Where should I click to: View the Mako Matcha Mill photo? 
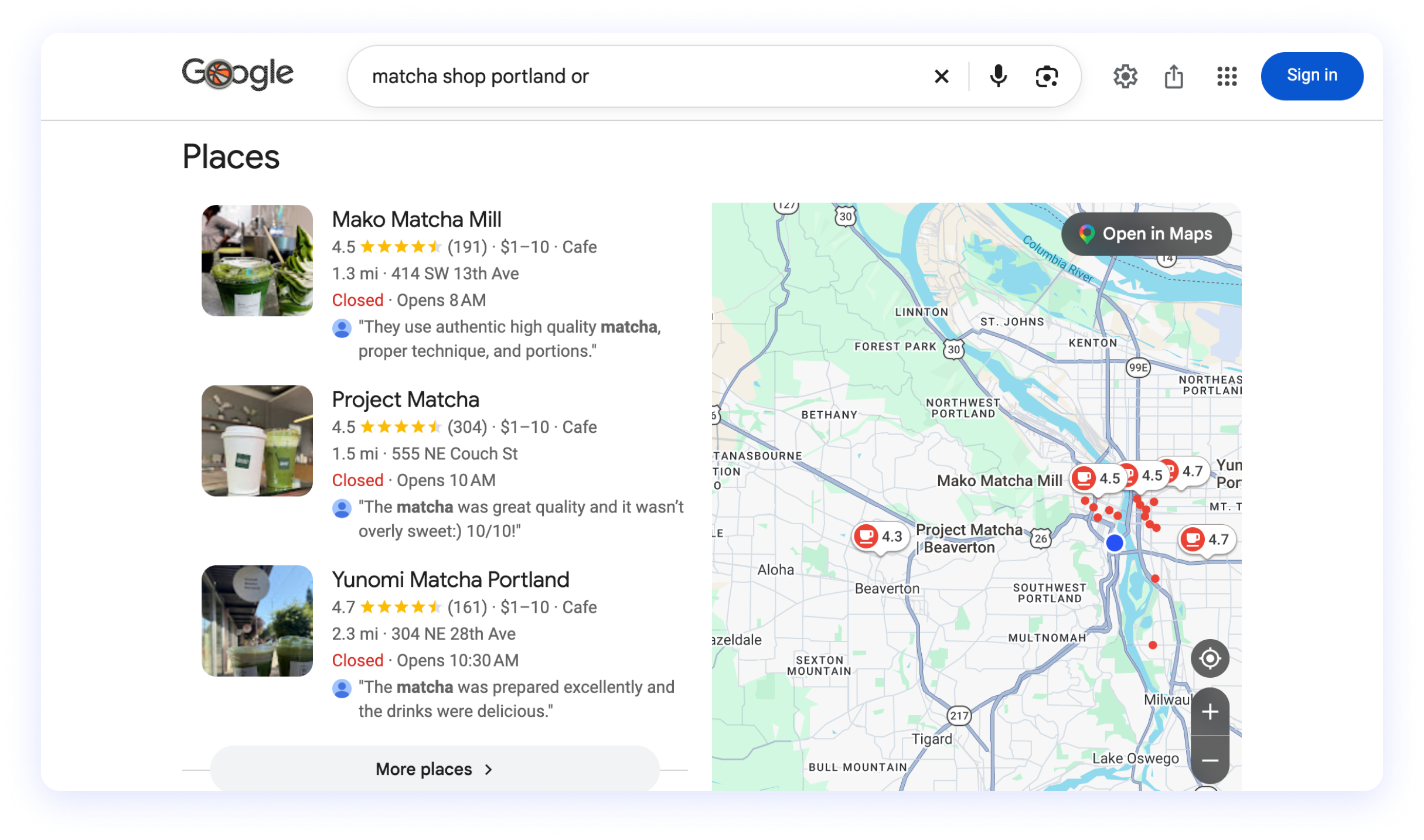click(257, 260)
